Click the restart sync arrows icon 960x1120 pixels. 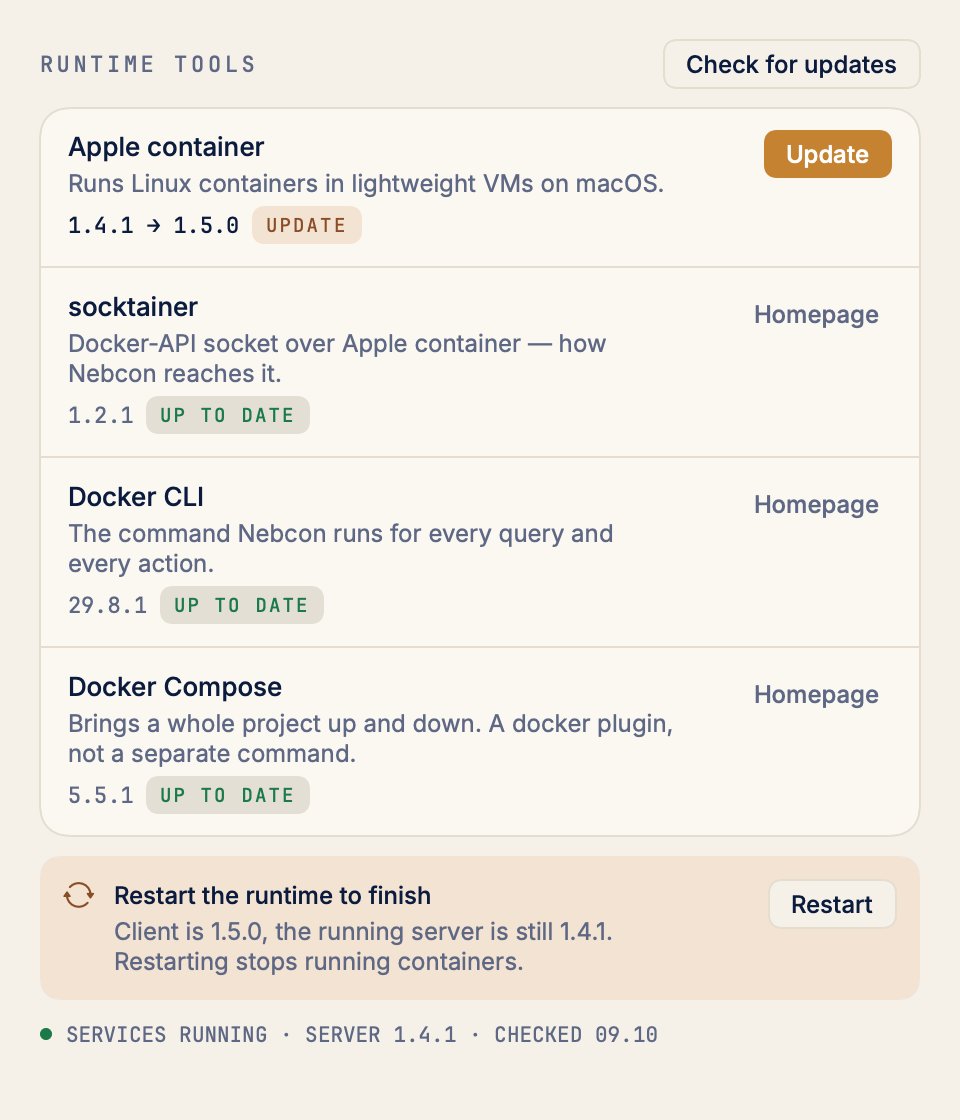(x=79, y=895)
